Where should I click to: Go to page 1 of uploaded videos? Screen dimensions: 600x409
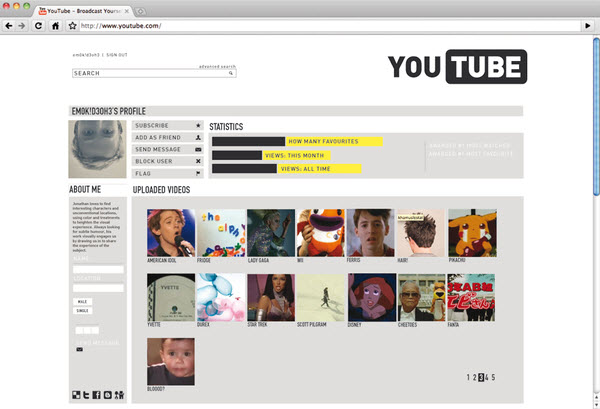468,377
